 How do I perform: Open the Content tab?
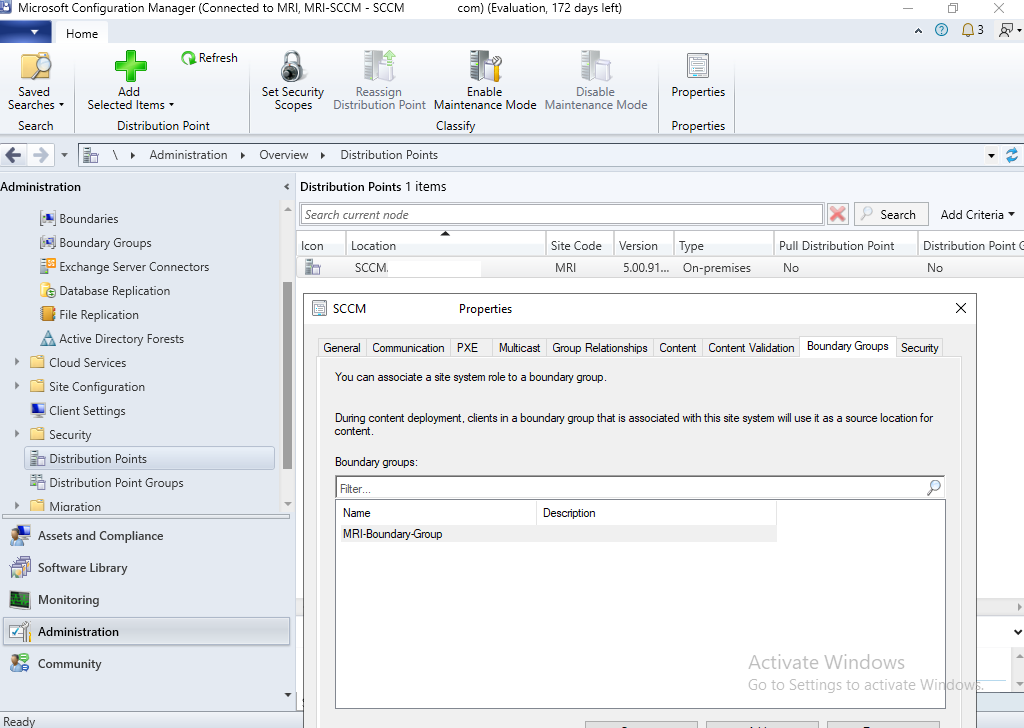(677, 348)
